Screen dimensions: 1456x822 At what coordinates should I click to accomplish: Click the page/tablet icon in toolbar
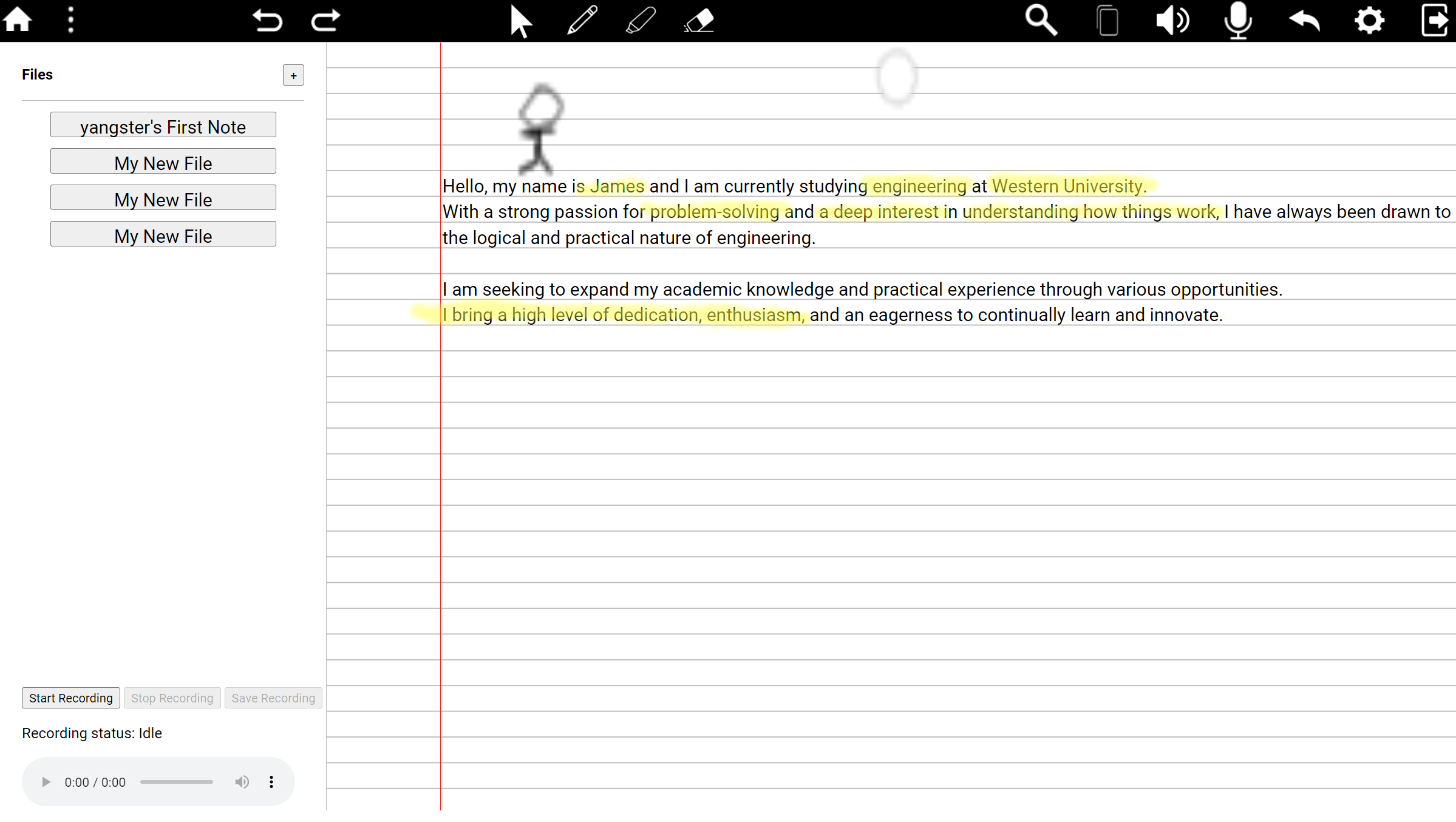(x=1107, y=20)
